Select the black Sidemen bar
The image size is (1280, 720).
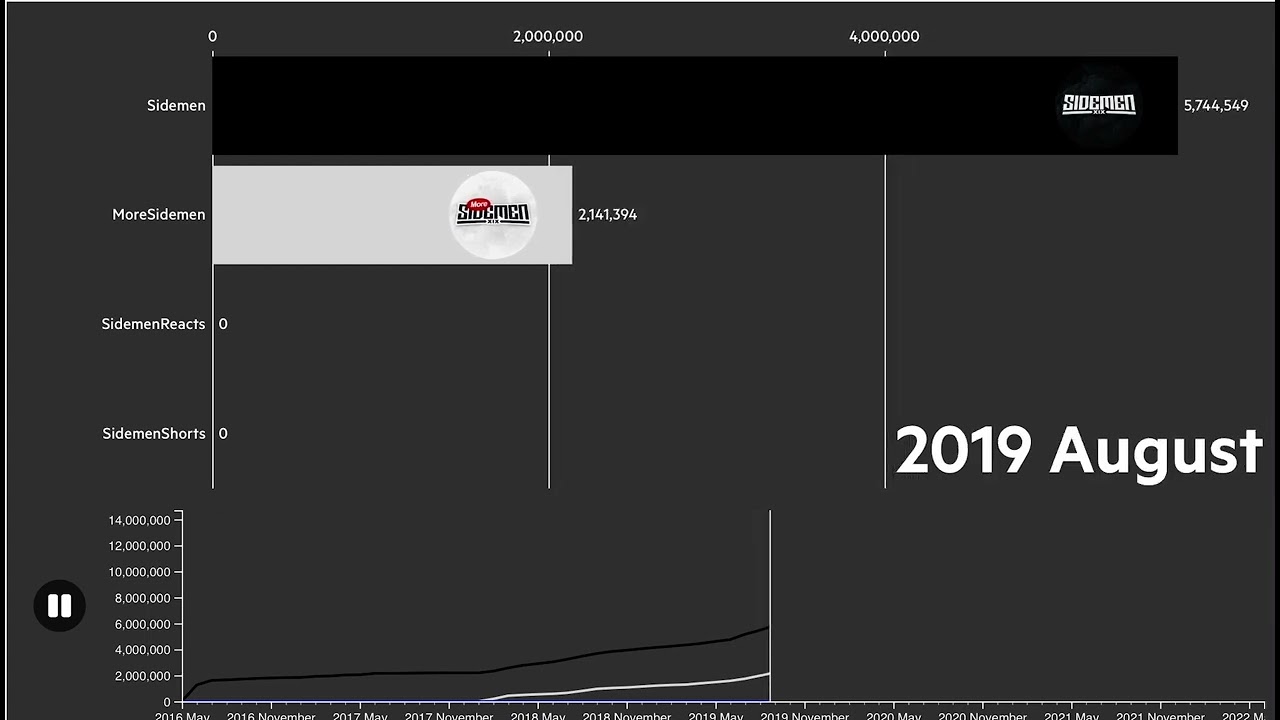tap(695, 105)
